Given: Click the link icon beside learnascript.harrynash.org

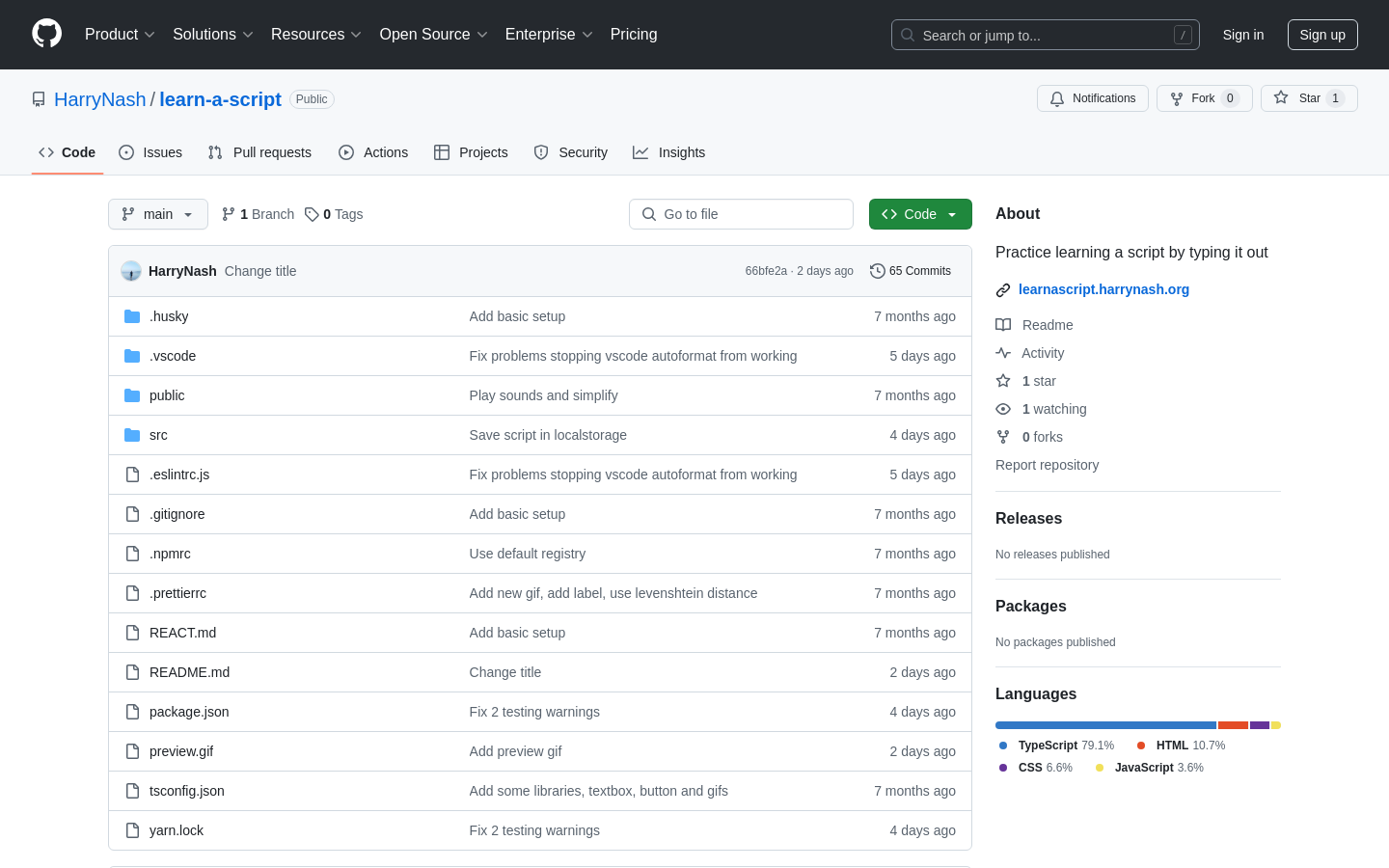Looking at the screenshot, I should coord(1003,289).
